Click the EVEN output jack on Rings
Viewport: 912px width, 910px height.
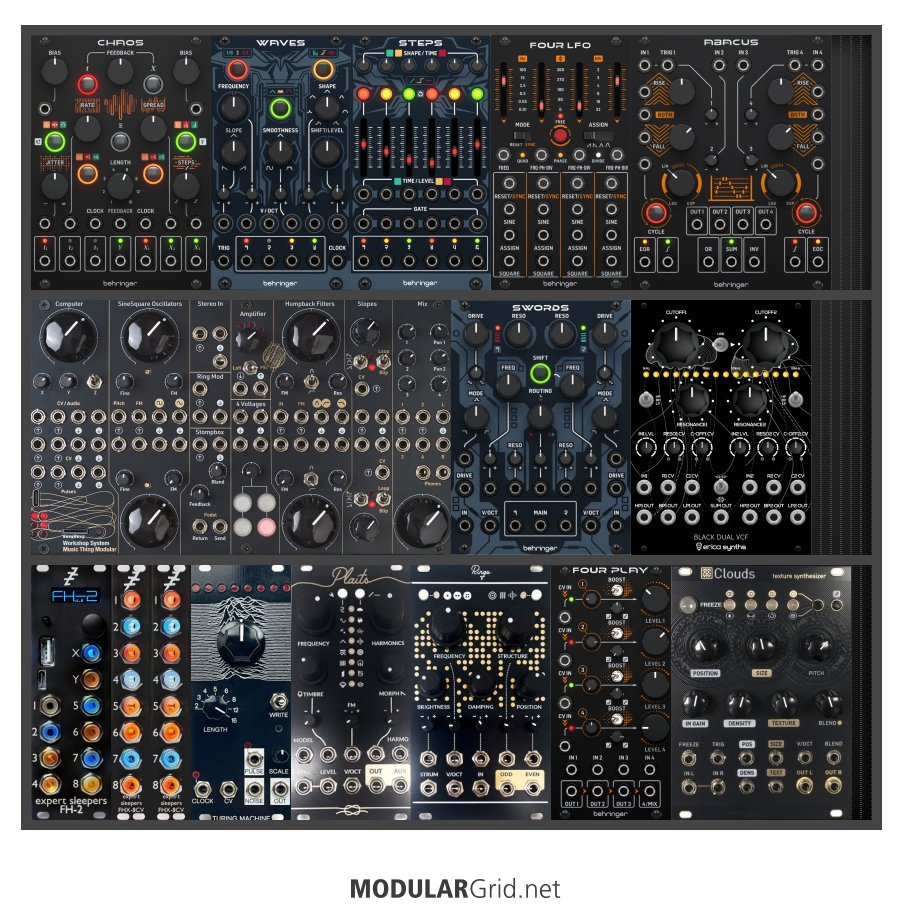[x=533, y=788]
